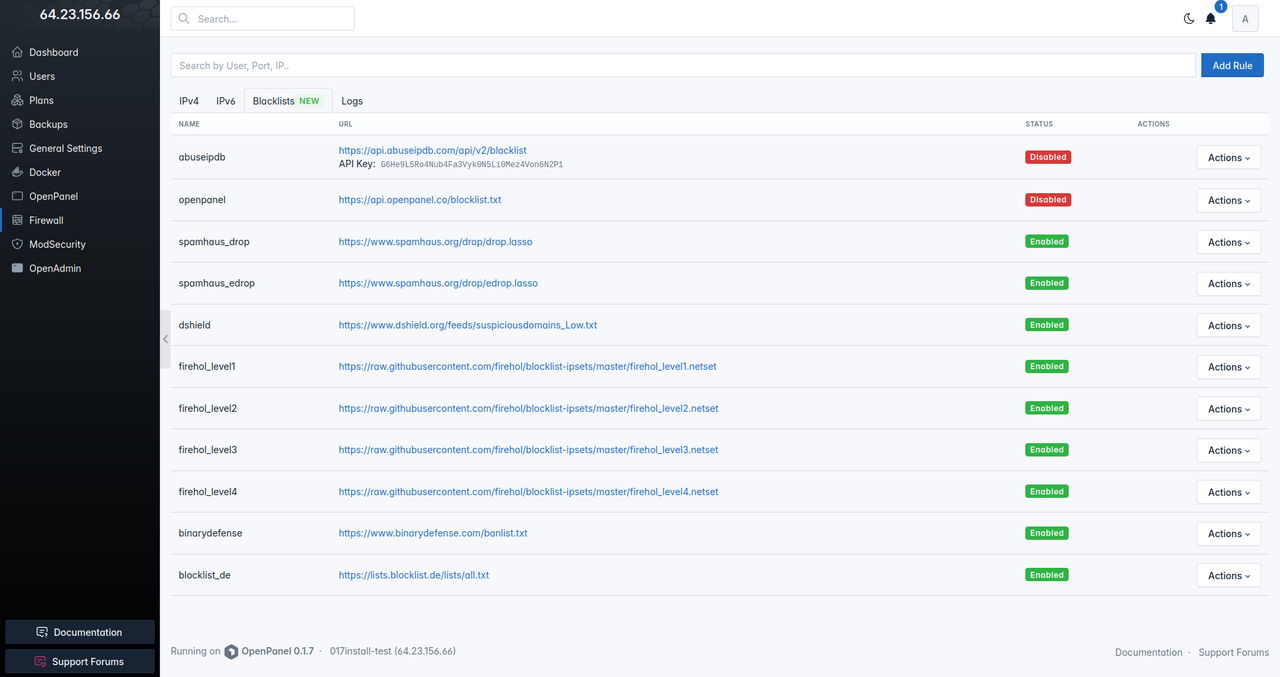1280x677 pixels.
Task: Open OpenPanel section in sidebar
Action: coord(53,196)
